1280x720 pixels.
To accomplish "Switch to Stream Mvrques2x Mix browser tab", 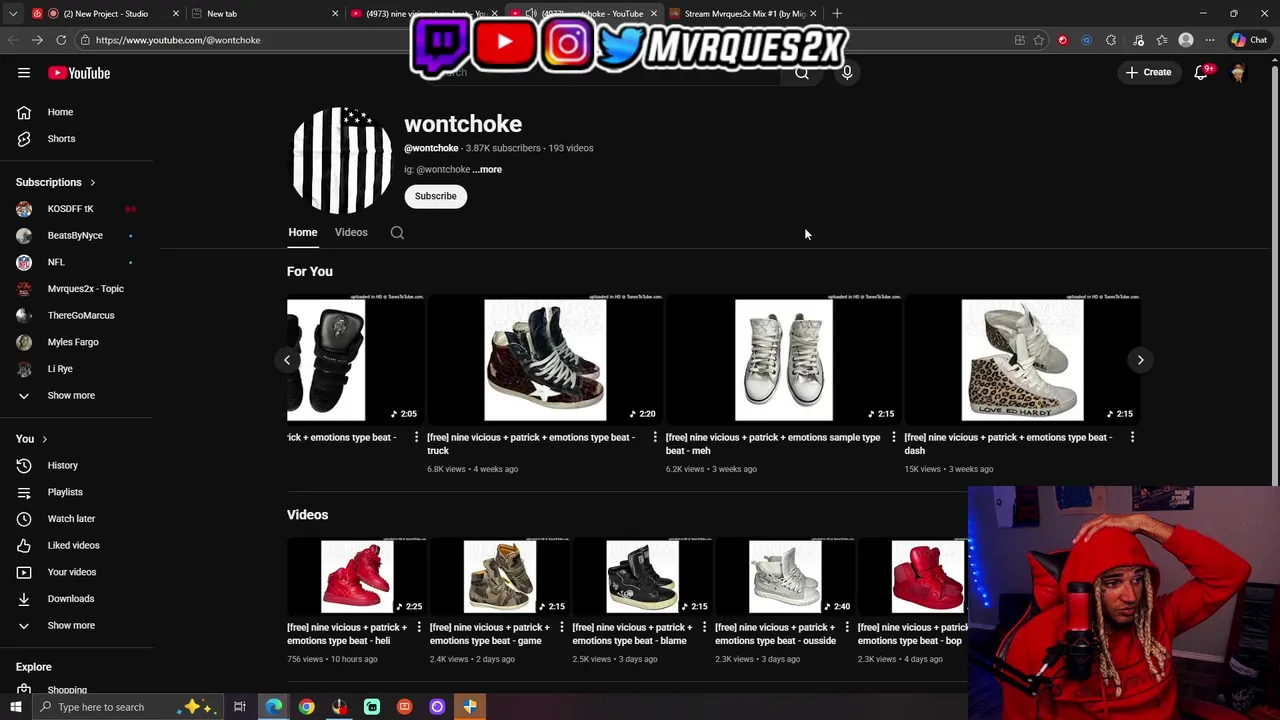I will point(744,14).
